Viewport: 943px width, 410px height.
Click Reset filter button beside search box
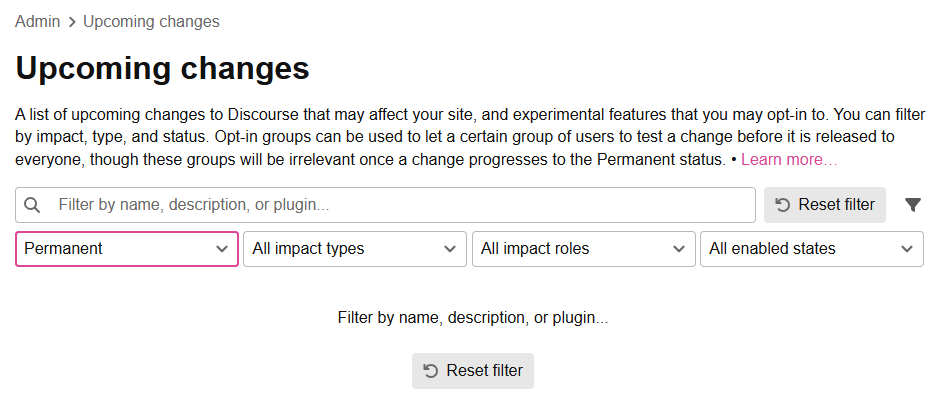pos(825,205)
